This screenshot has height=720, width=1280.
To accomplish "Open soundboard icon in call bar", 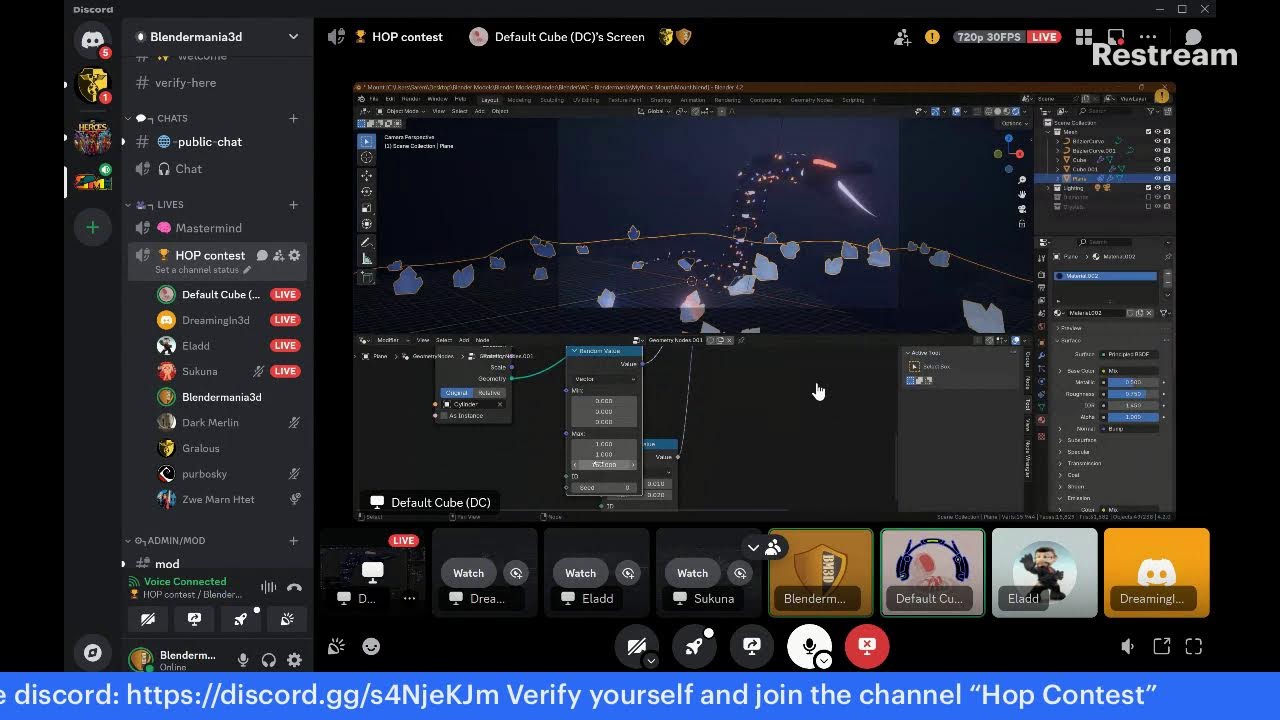I will pos(336,647).
